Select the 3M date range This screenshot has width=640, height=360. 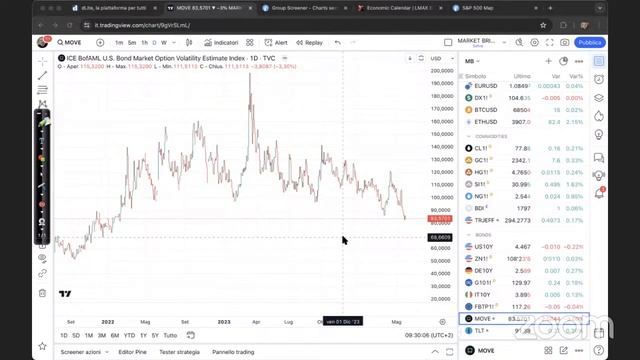[x=102, y=336]
